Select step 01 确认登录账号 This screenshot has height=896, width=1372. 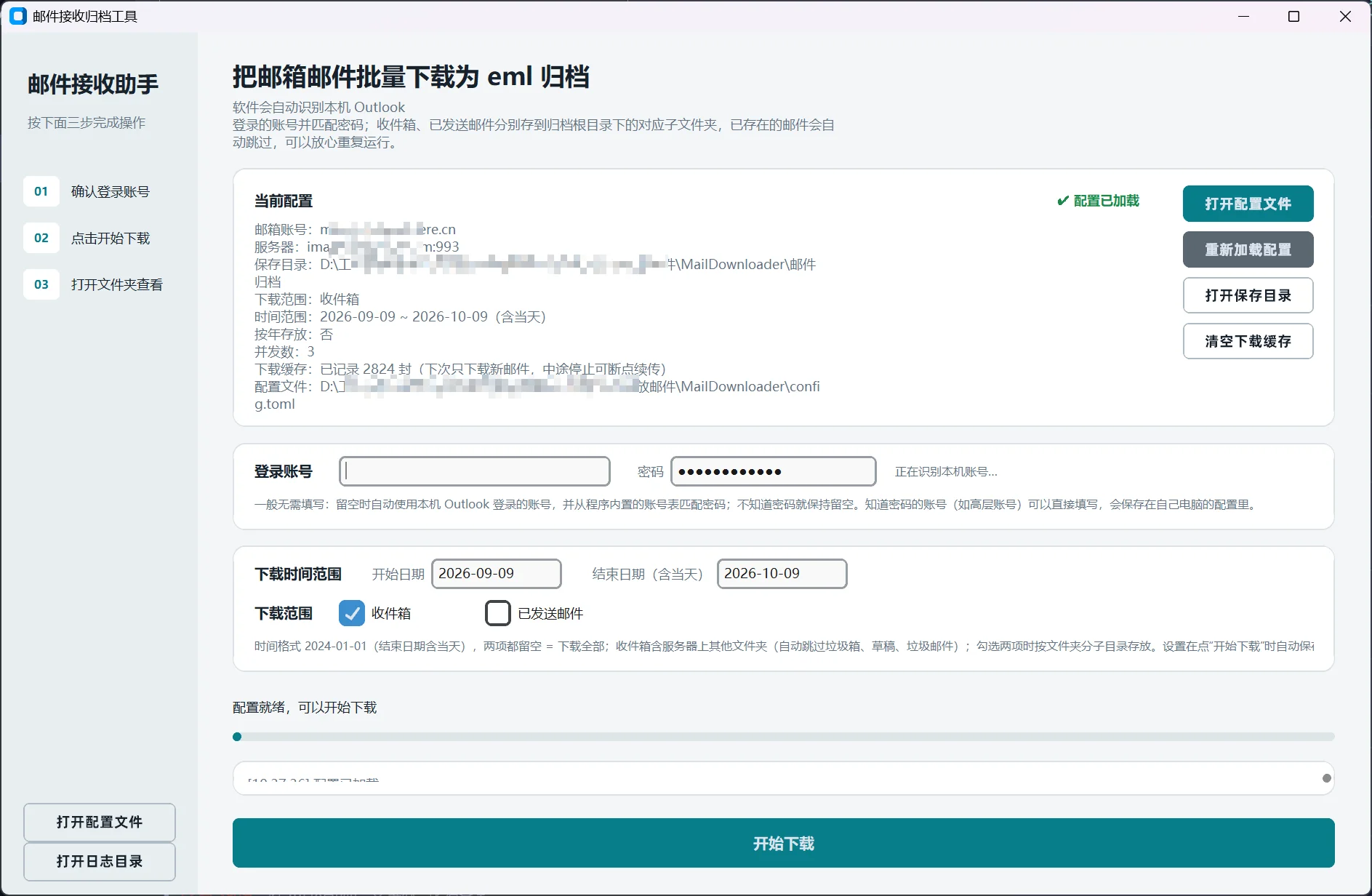pyautogui.click(x=87, y=191)
